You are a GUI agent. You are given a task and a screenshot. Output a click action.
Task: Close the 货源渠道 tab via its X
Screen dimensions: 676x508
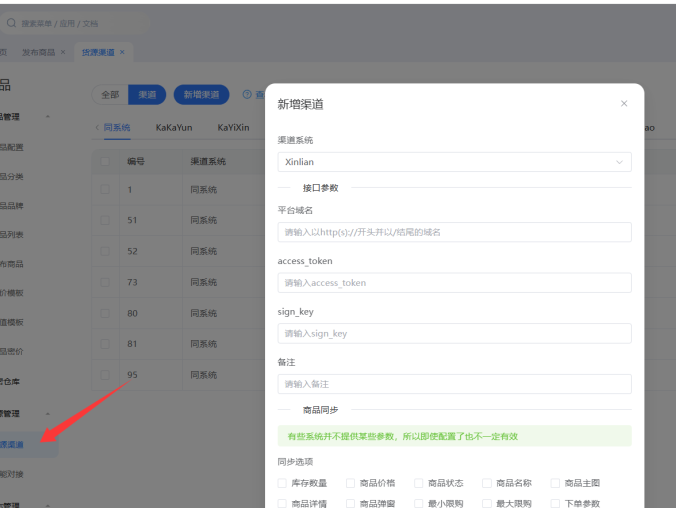[122, 51]
